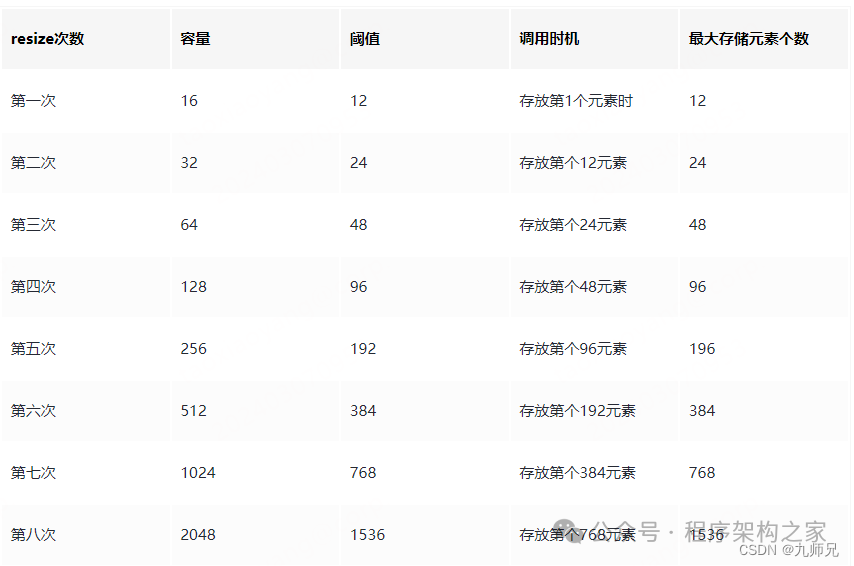Image resolution: width=854 pixels, height=566 pixels.
Task: Click capacity value '1024'
Action: (198, 473)
